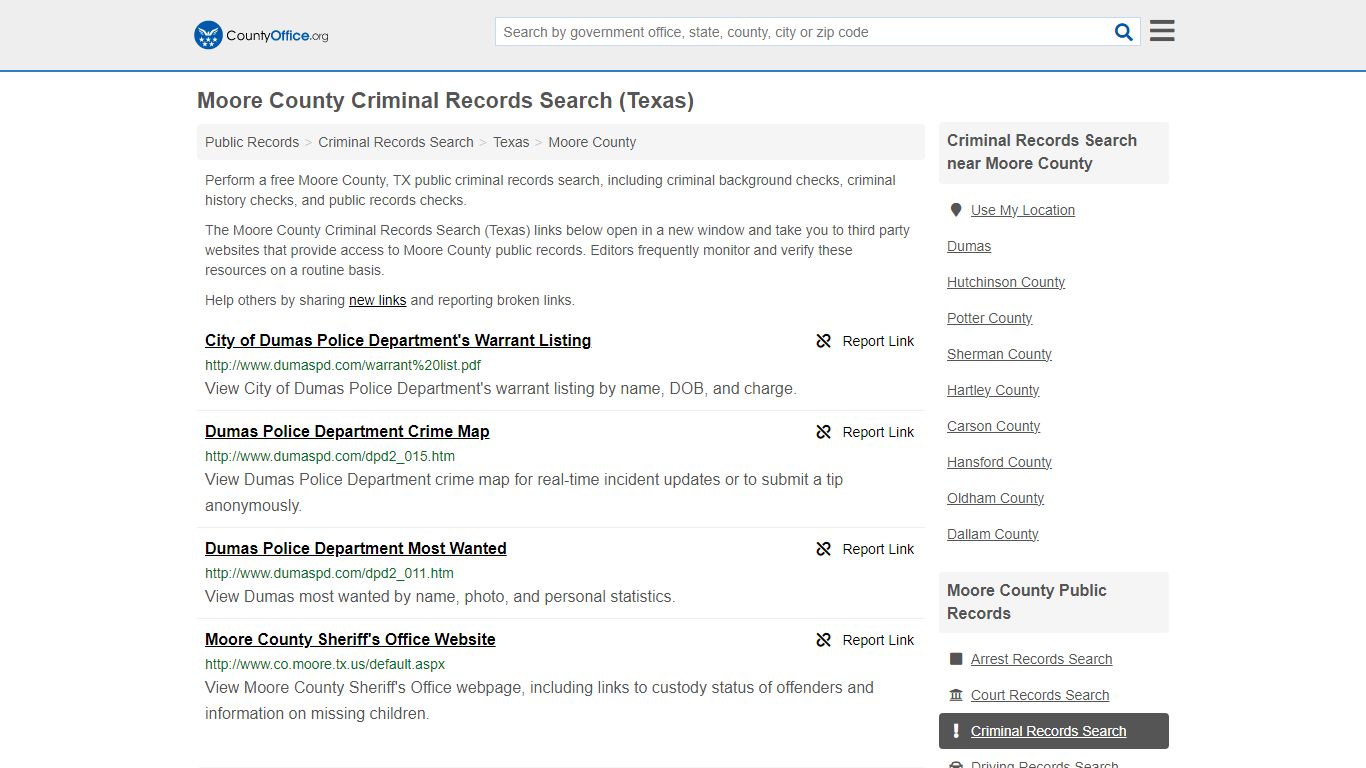
Task: Open Oldham County link
Action: coord(996,498)
